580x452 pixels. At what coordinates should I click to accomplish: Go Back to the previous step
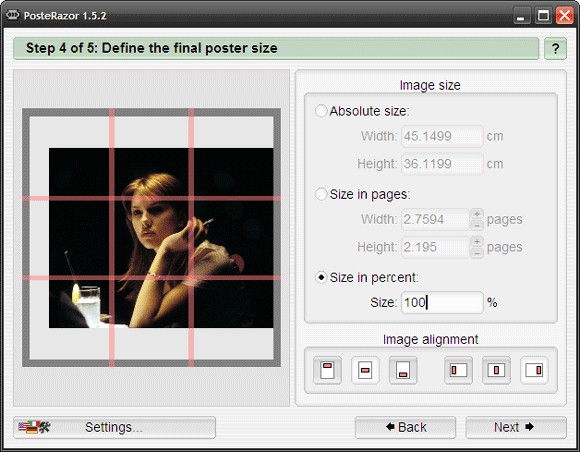[405, 427]
